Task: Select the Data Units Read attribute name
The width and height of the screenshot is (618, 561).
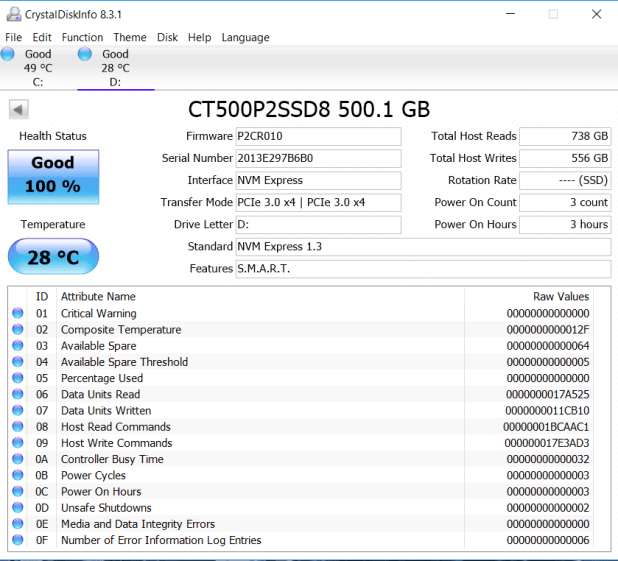Action: [101, 394]
